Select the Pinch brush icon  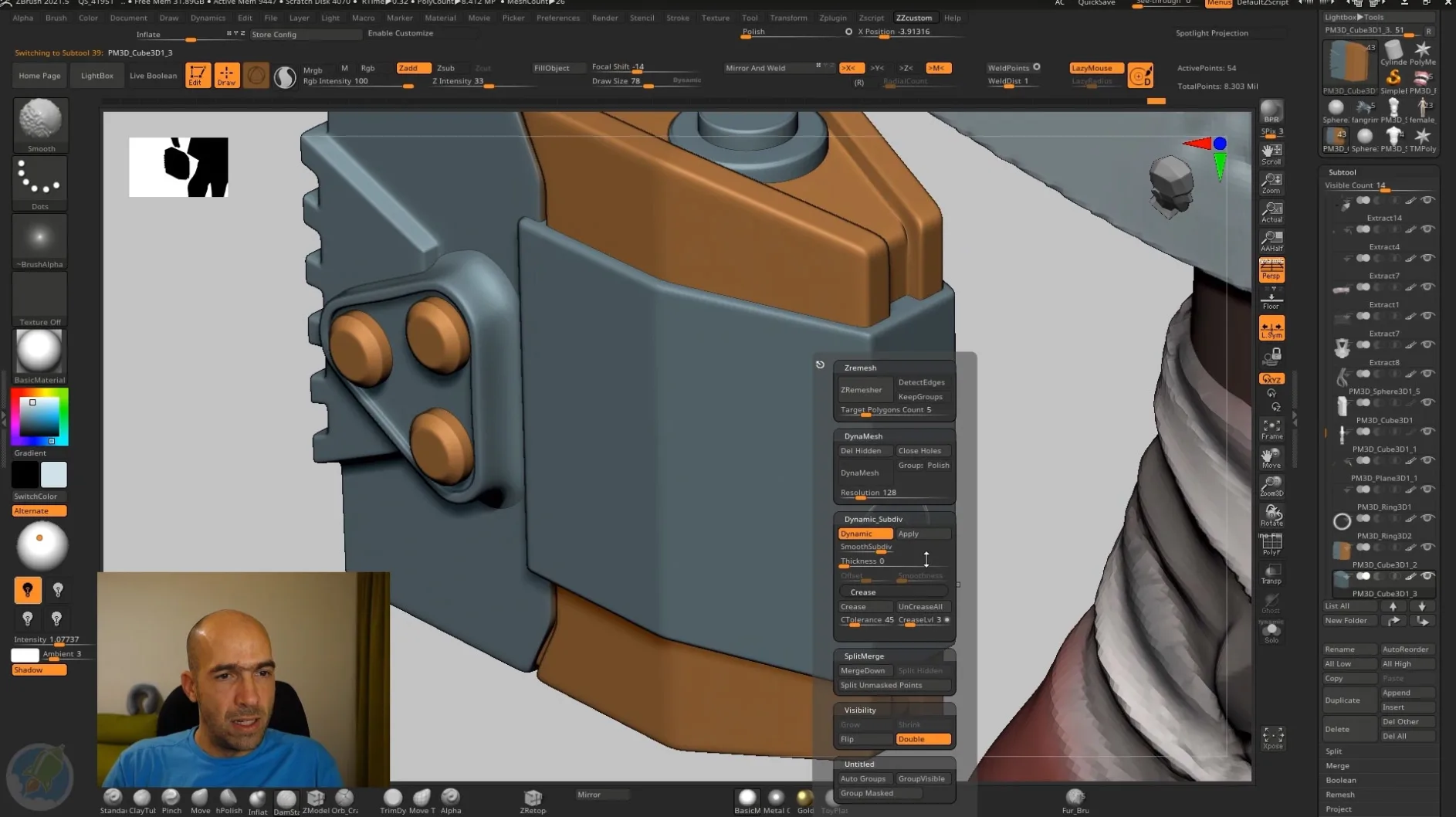point(171,801)
